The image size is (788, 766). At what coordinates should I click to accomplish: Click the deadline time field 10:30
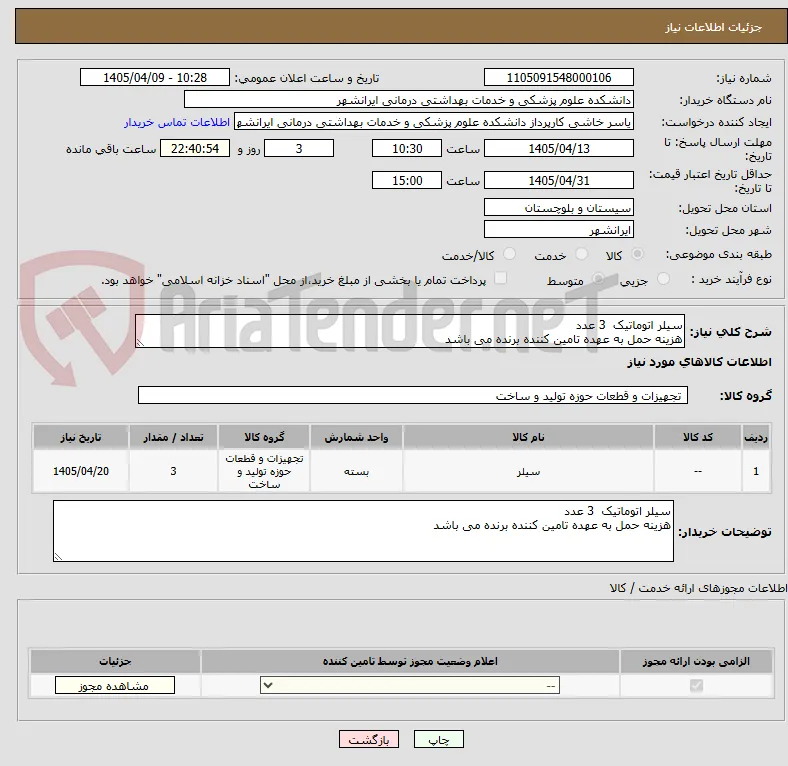[407, 148]
